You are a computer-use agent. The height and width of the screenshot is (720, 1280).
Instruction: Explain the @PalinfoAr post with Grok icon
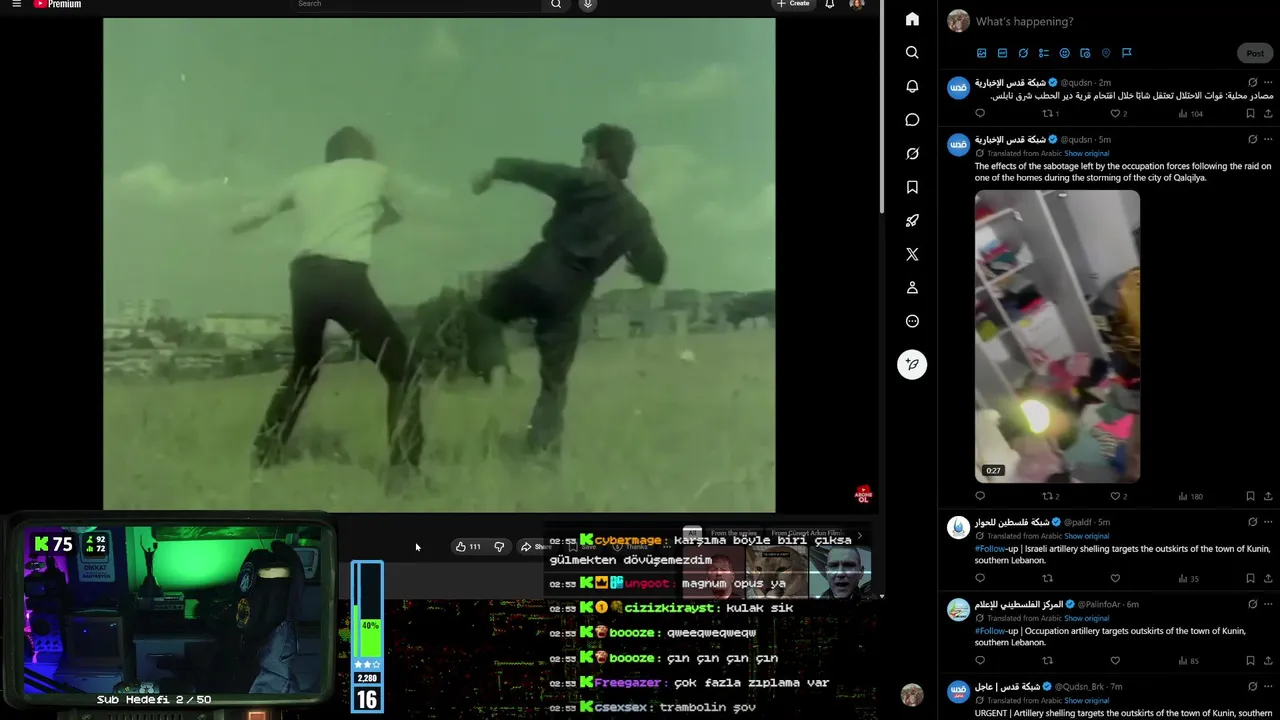[x=1253, y=604]
